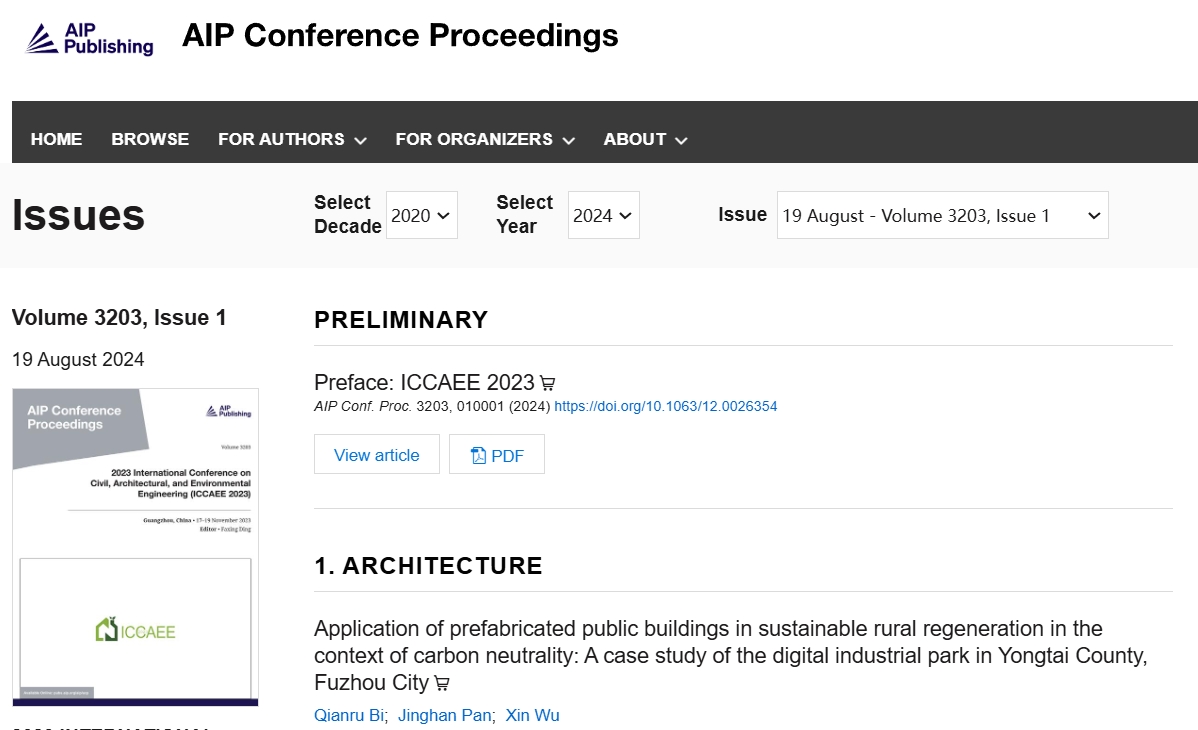Image resolution: width=1198 pixels, height=730 pixels.
Task: Click the 19 August 2024 date text
Action: click(x=78, y=359)
